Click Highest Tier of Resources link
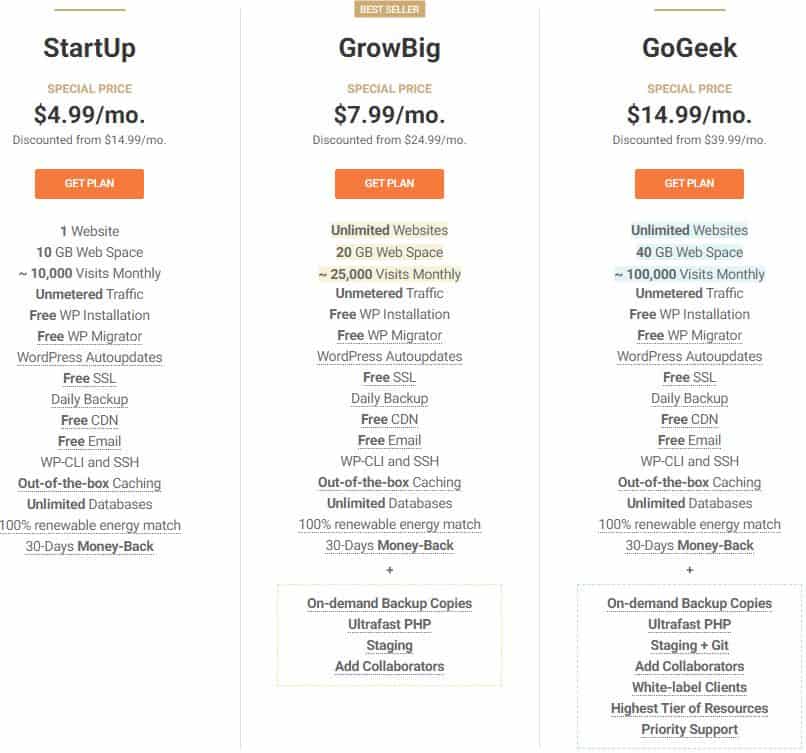This screenshot has height=753, width=806. click(x=689, y=708)
